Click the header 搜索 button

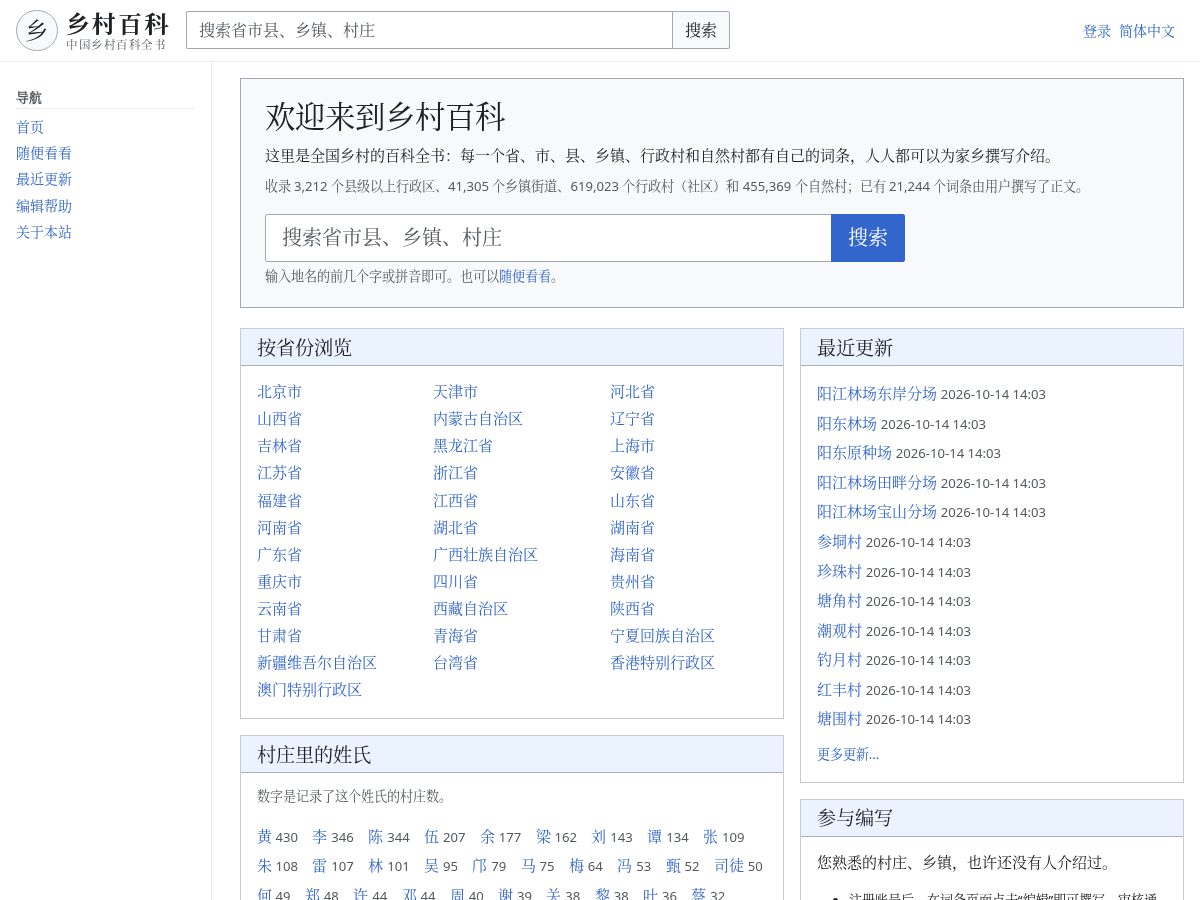pyautogui.click(x=701, y=30)
